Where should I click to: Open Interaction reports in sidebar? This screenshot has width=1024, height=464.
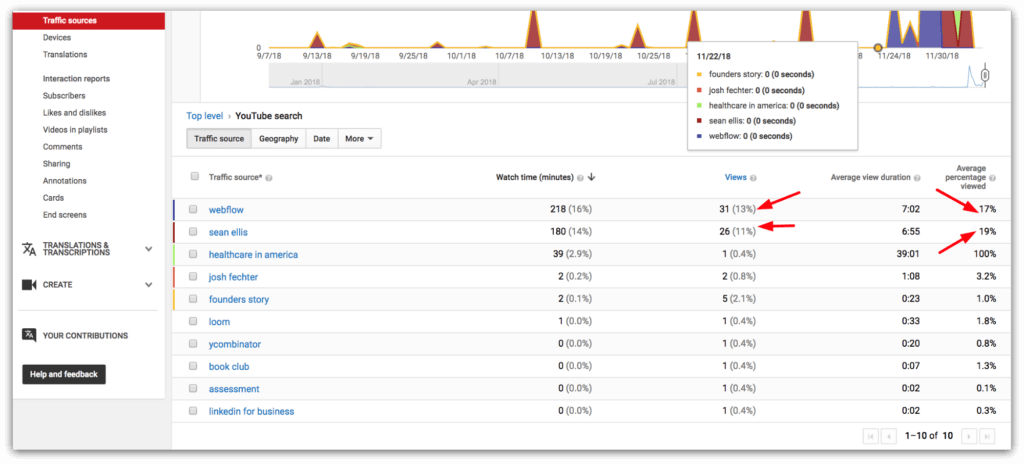pos(76,79)
